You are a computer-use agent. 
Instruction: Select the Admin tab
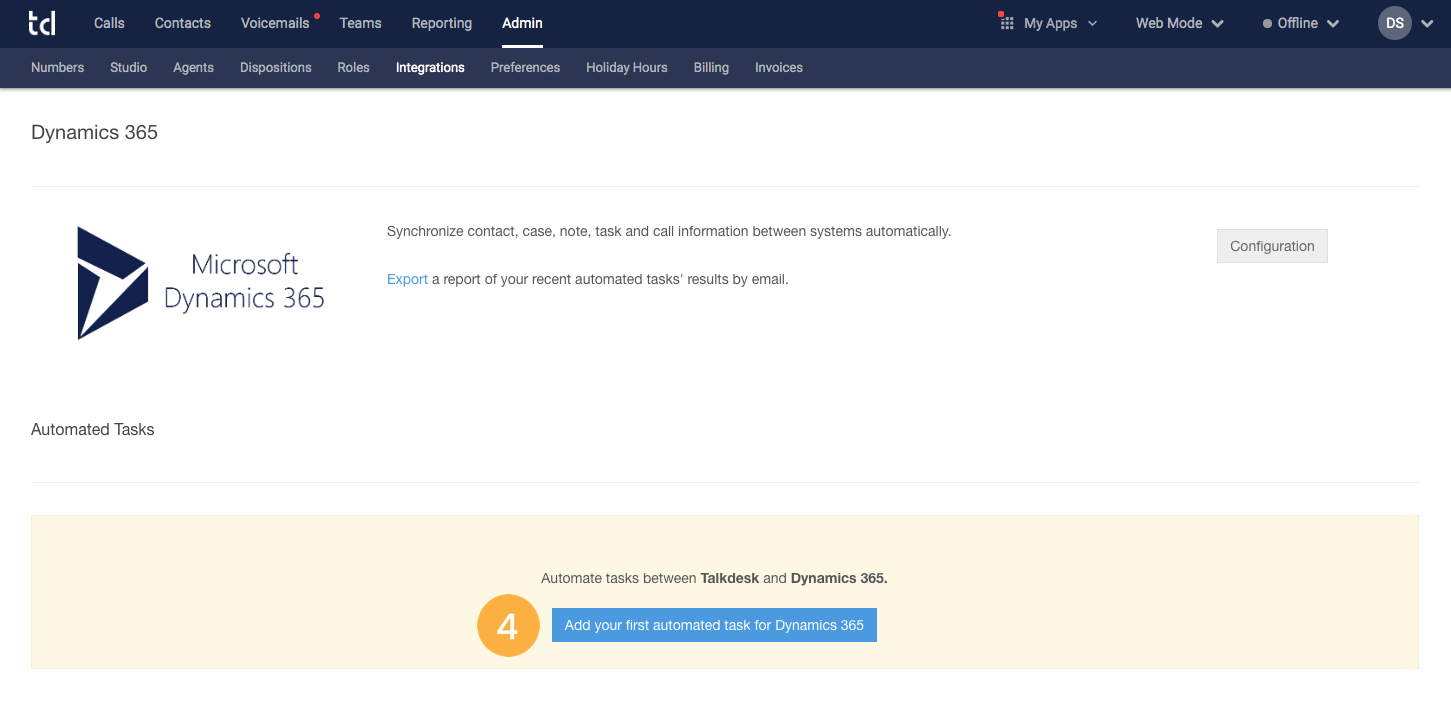point(522,23)
